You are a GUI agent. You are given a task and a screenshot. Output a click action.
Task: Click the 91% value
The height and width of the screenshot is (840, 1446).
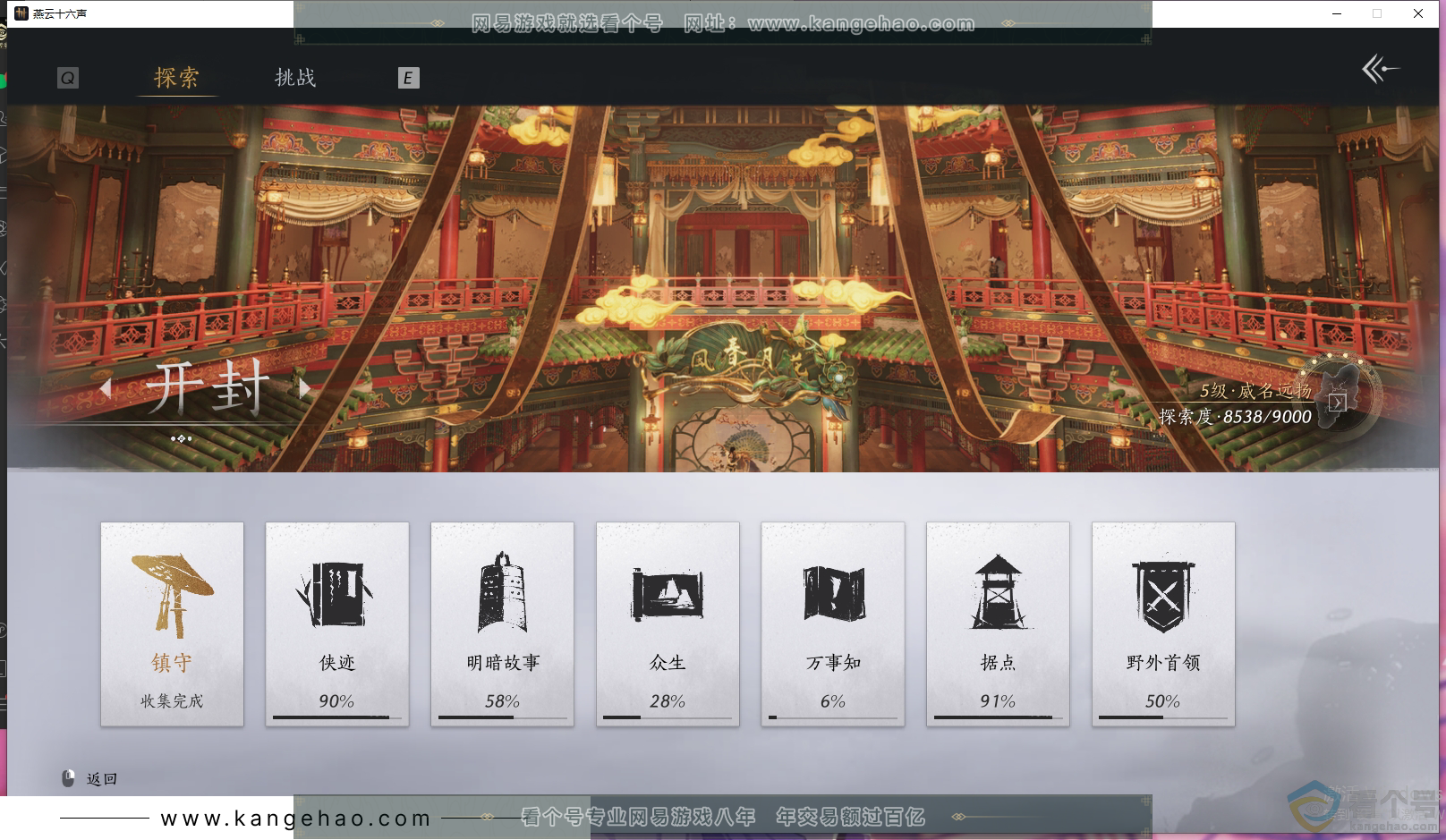tap(998, 701)
